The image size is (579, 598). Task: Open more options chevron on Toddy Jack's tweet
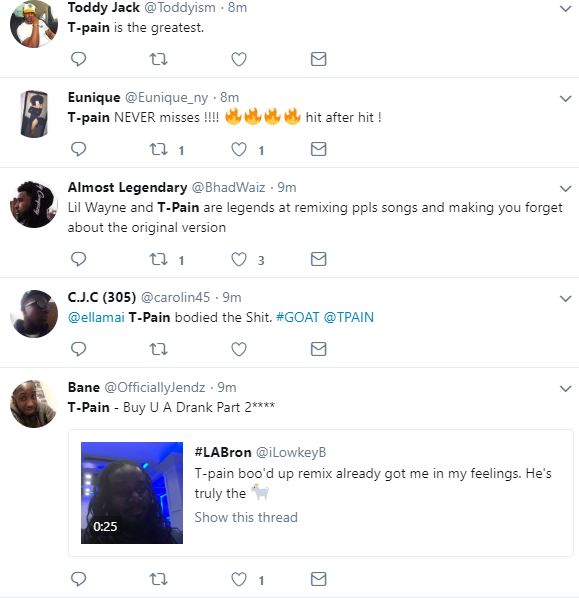pos(565,8)
